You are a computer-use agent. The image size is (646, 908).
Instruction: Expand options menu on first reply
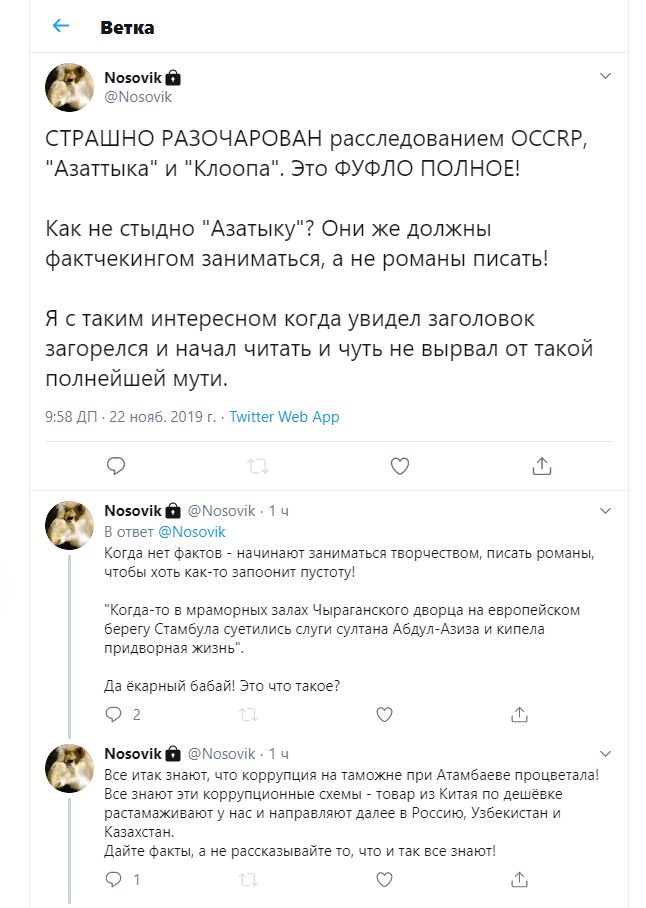pos(604,510)
